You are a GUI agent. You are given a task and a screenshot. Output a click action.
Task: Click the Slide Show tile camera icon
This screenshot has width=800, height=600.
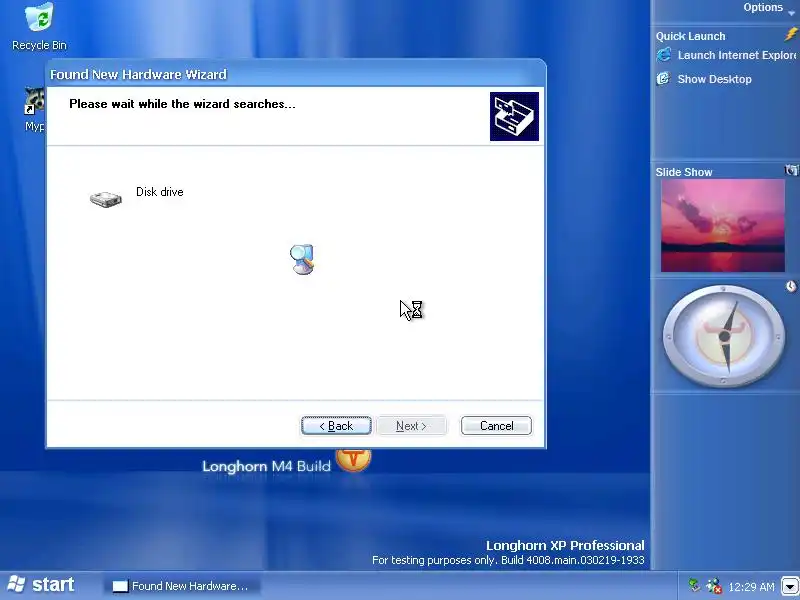coord(791,170)
